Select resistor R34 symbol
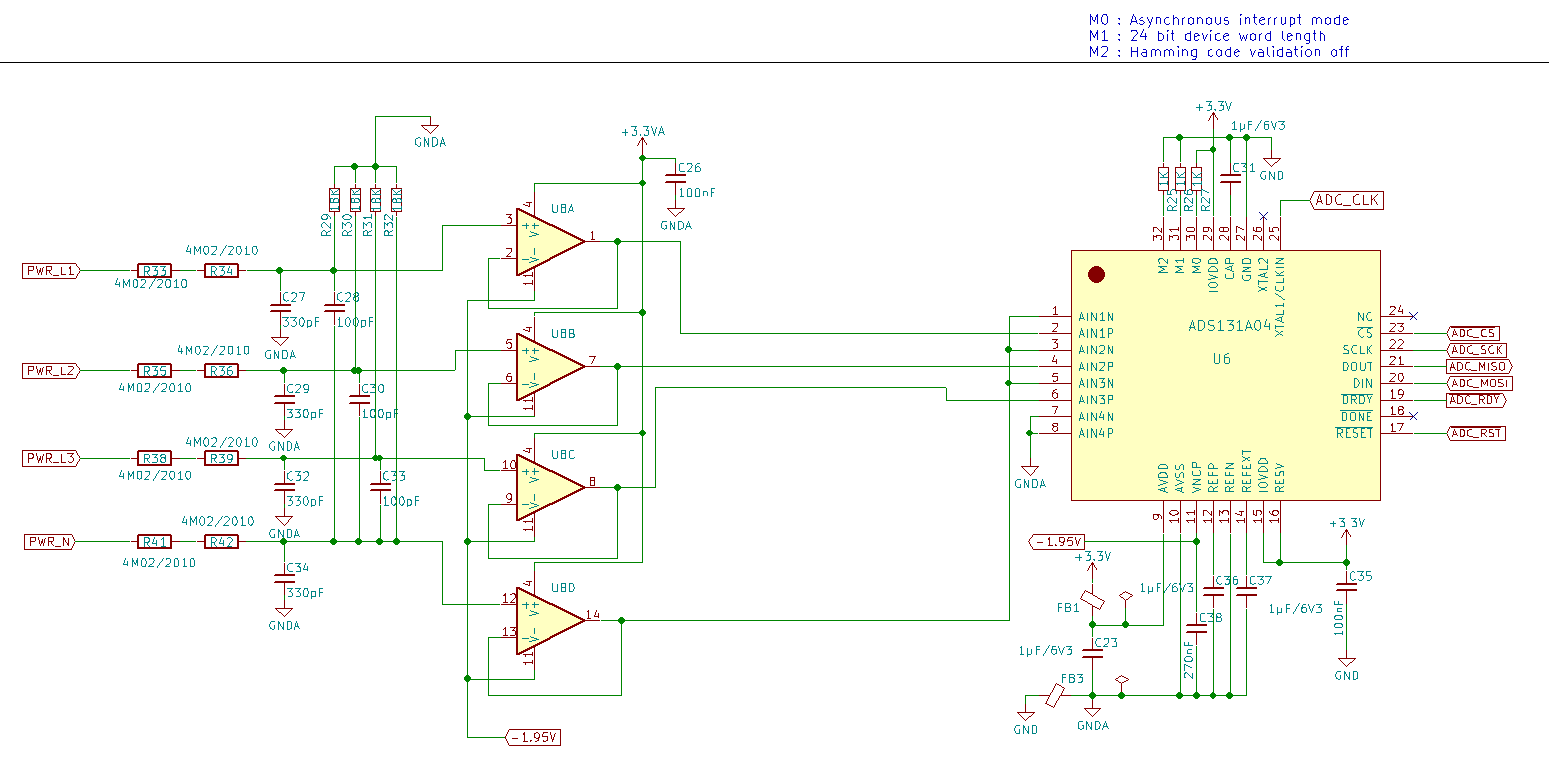Screen dimensions: 1549x759 coord(222,270)
